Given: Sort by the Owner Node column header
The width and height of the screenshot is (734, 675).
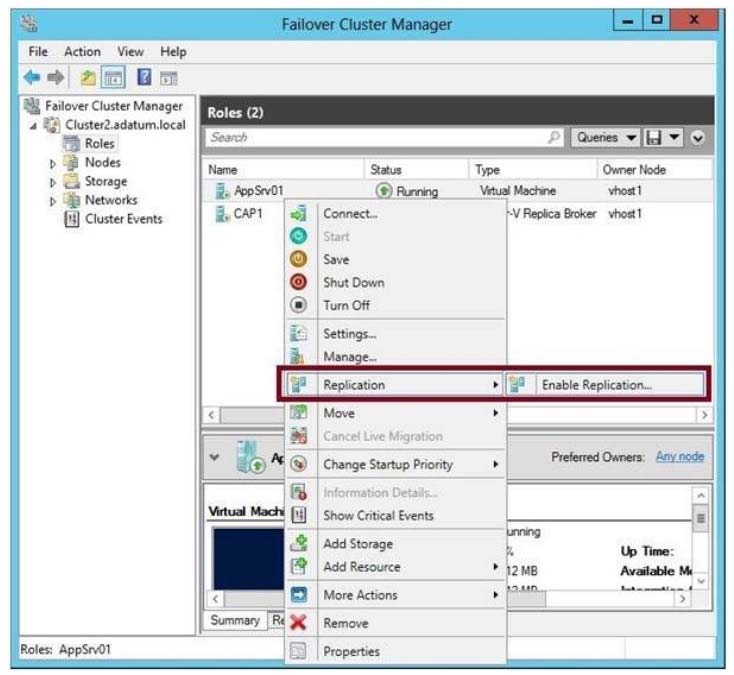Looking at the screenshot, I should [x=654, y=169].
